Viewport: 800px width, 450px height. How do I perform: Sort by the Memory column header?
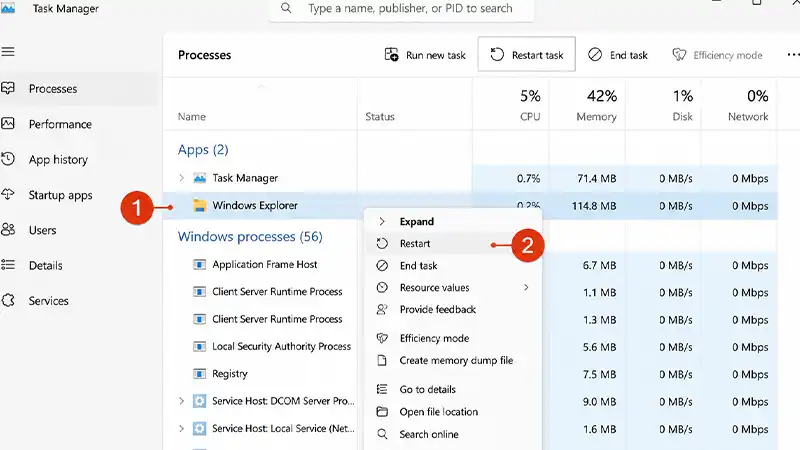596,116
